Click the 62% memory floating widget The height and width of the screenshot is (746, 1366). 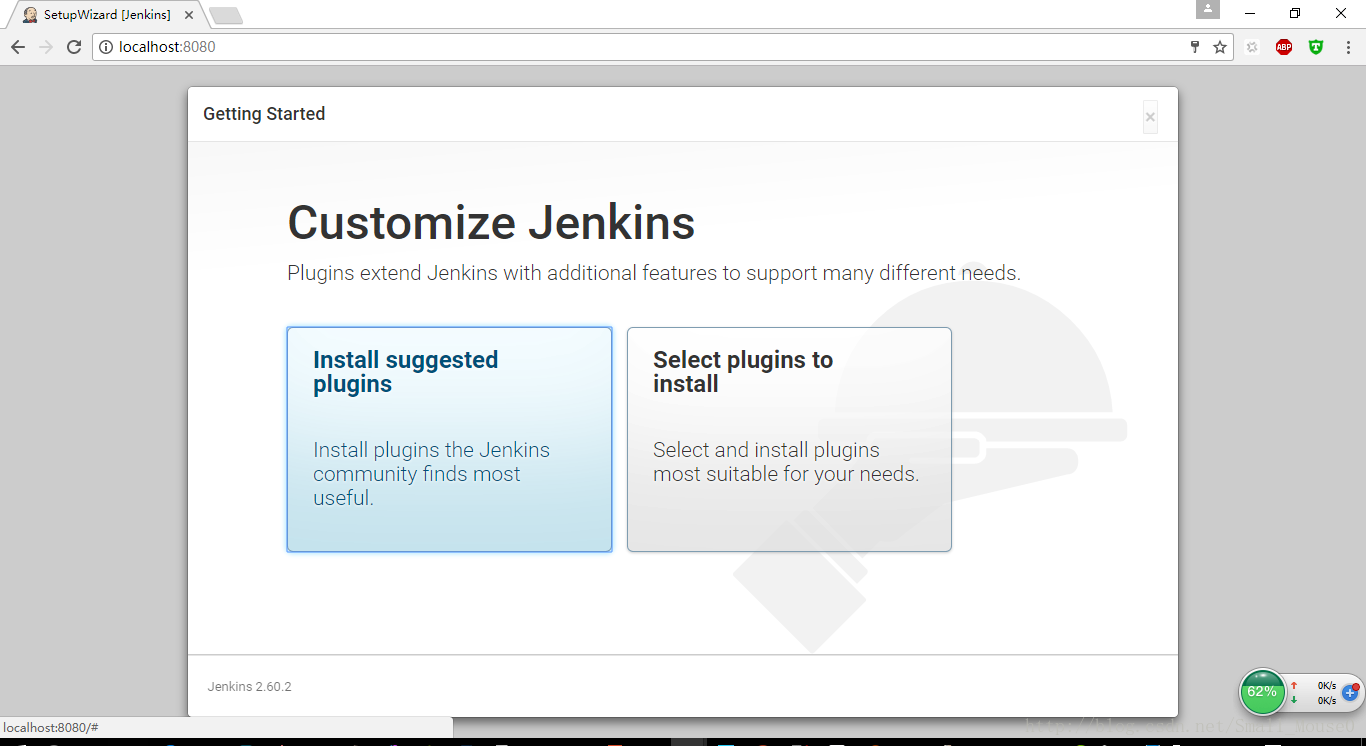[x=1262, y=692]
